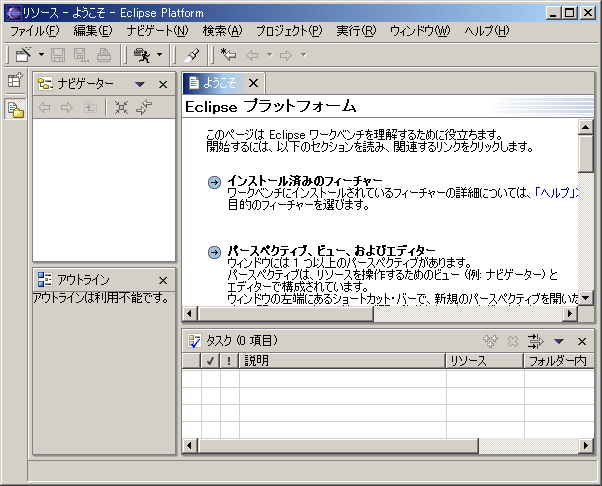Click the New wizard toolbar icon

[23, 55]
